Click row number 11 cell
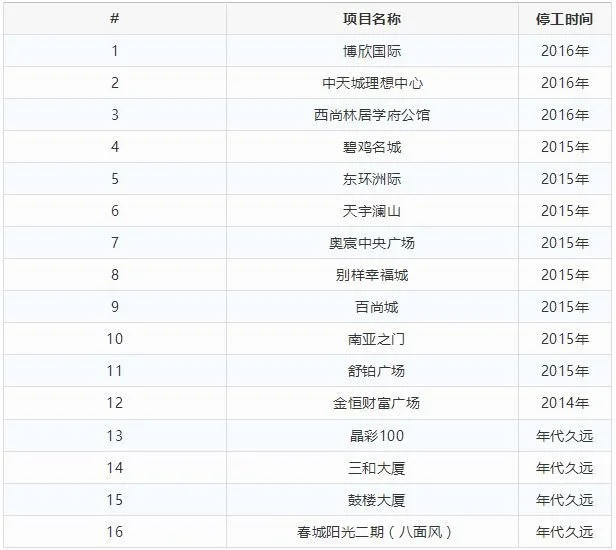The image size is (616, 550). 115,371
